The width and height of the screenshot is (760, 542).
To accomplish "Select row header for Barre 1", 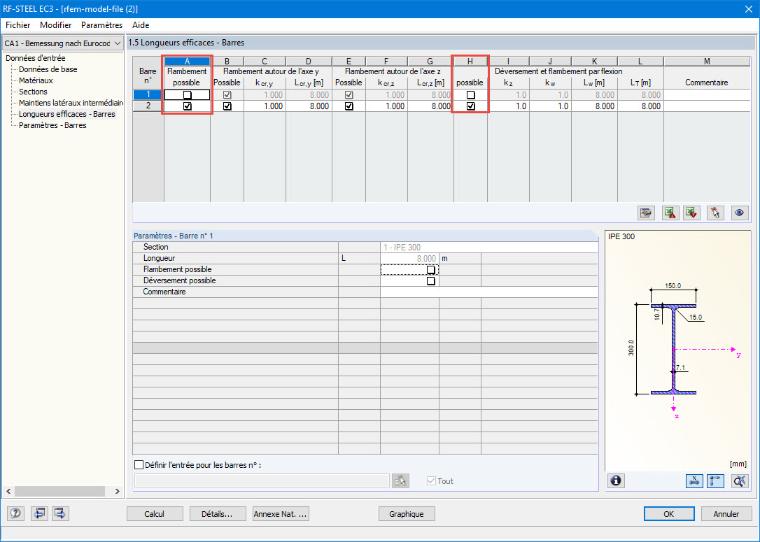I will [148, 95].
